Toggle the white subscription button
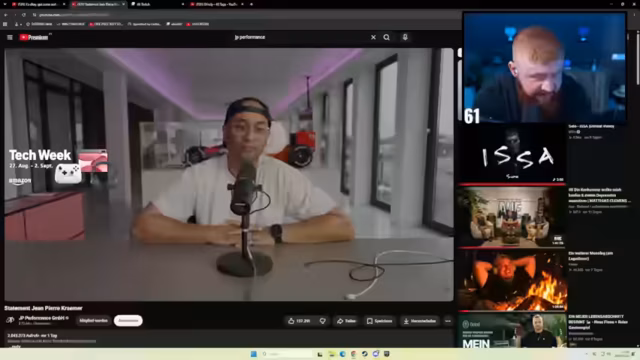 pyautogui.click(x=128, y=320)
